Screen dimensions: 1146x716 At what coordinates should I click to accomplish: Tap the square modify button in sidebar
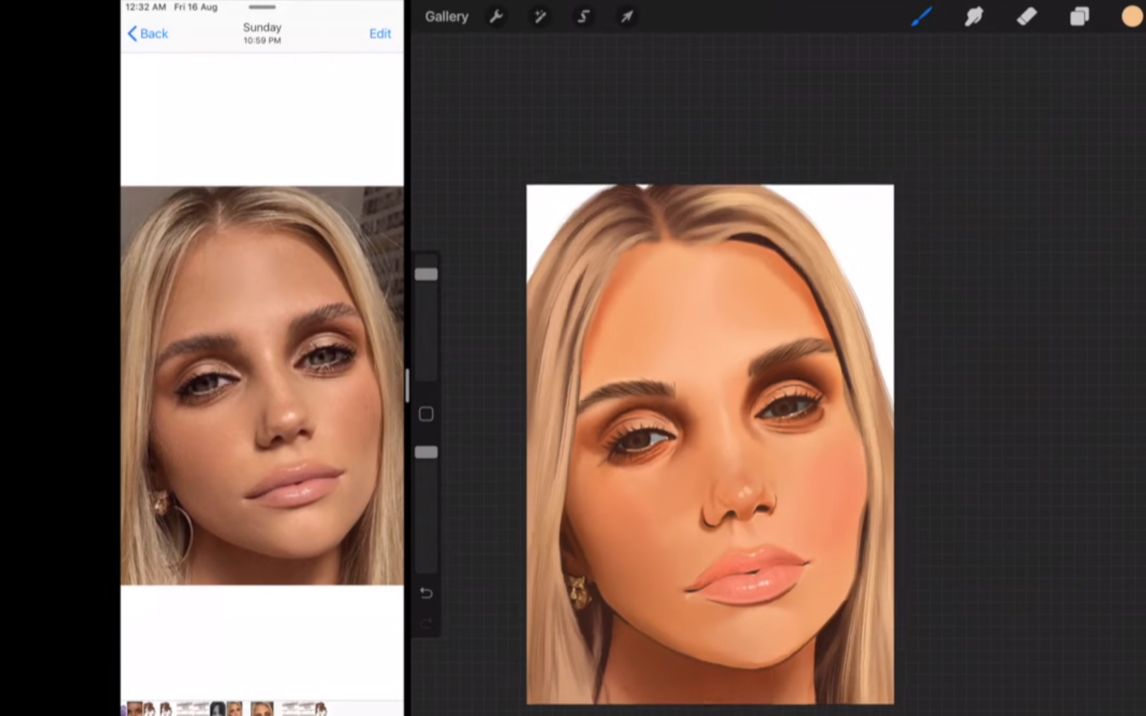click(426, 414)
